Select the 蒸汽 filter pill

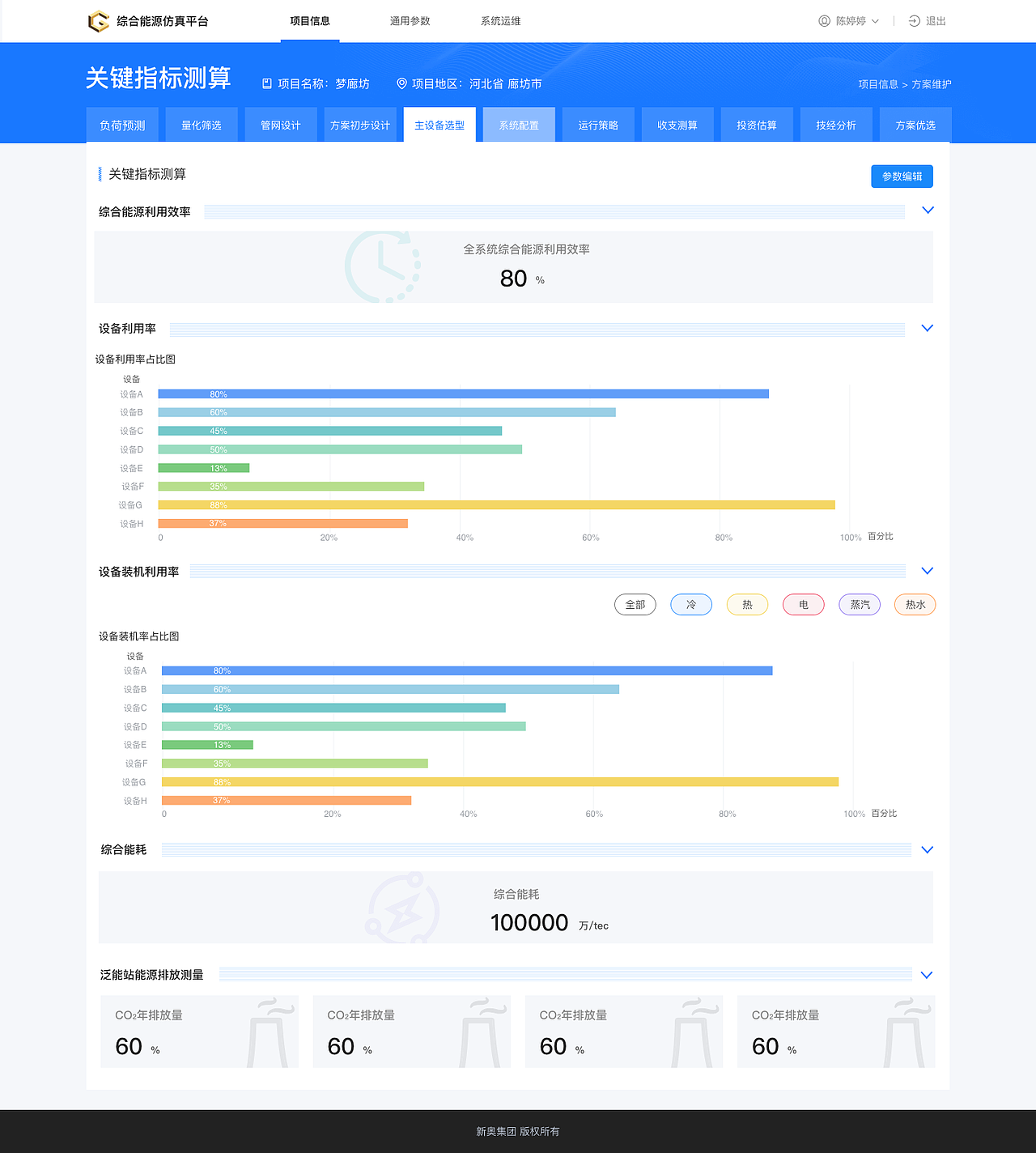pyautogui.click(x=860, y=605)
